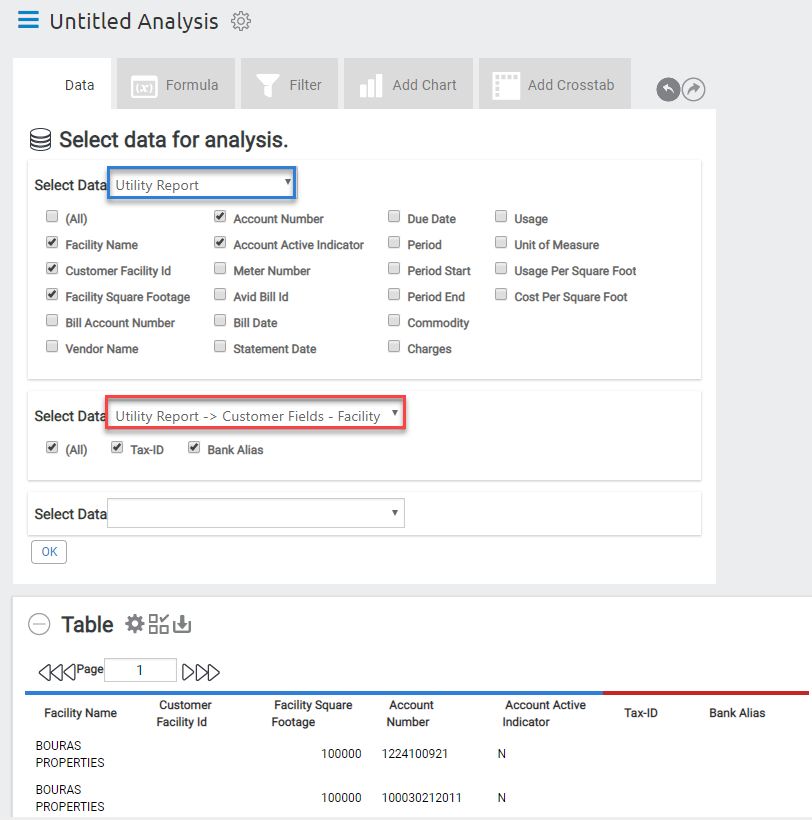Viewport: 812px width, 820px height.
Task: Check Period End checkbox
Action: tap(394, 294)
